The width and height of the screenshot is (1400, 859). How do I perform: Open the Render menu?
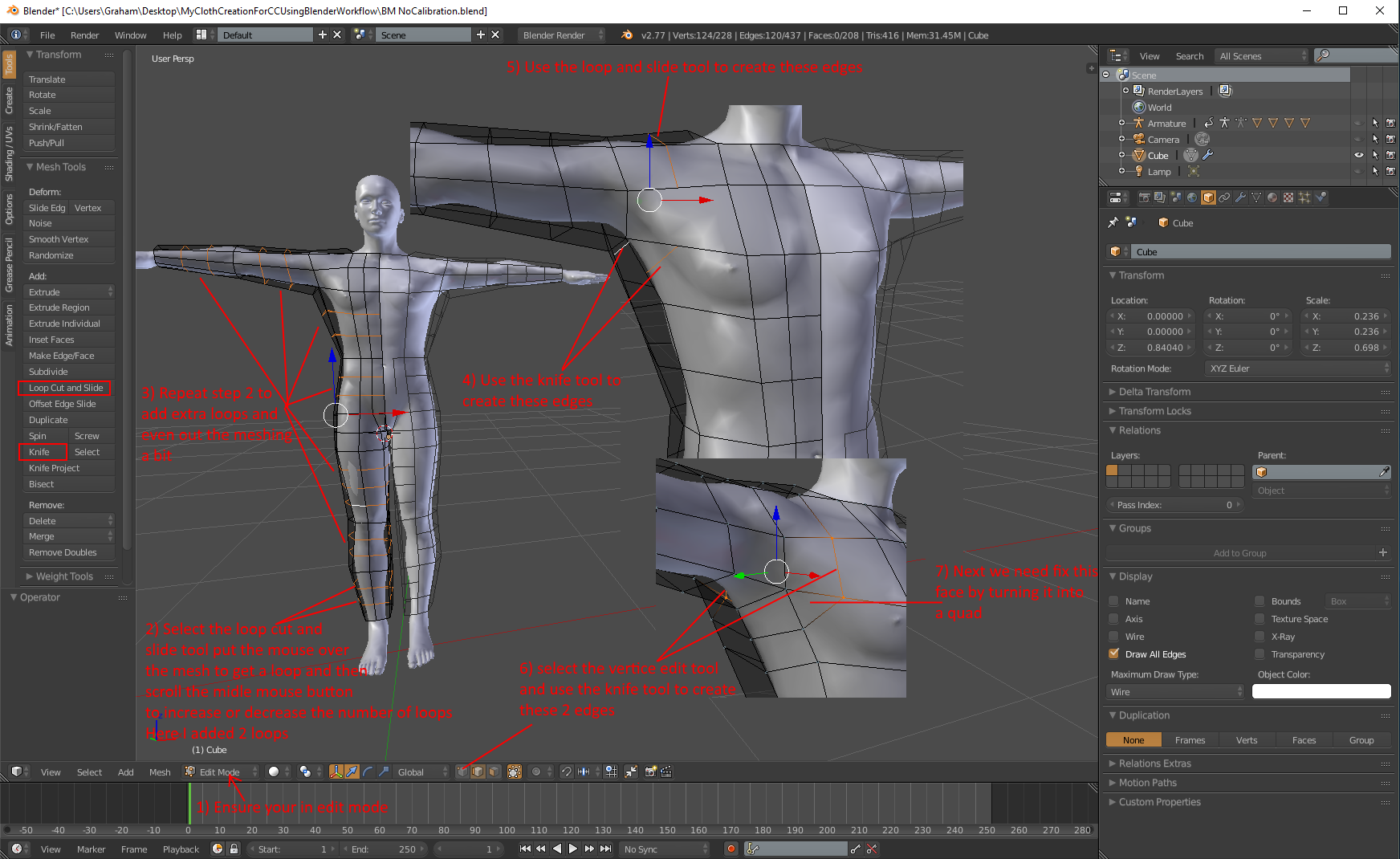pyautogui.click(x=84, y=35)
